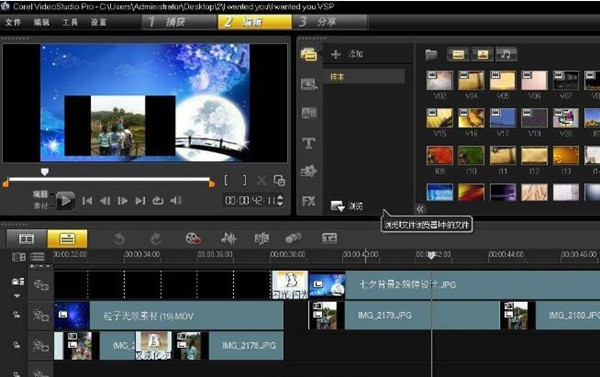600x377 pixels.
Task: Open the Transitions library icon
Action: pos(309,84)
